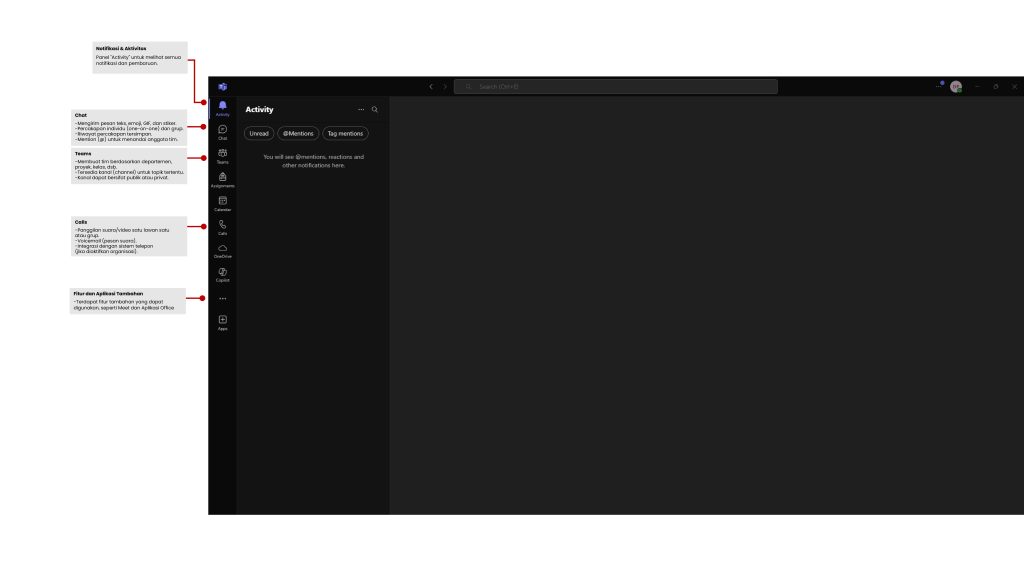This screenshot has width=1024, height=576.
Task: Open OneDrive from the sidebar
Action: [222, 250]
